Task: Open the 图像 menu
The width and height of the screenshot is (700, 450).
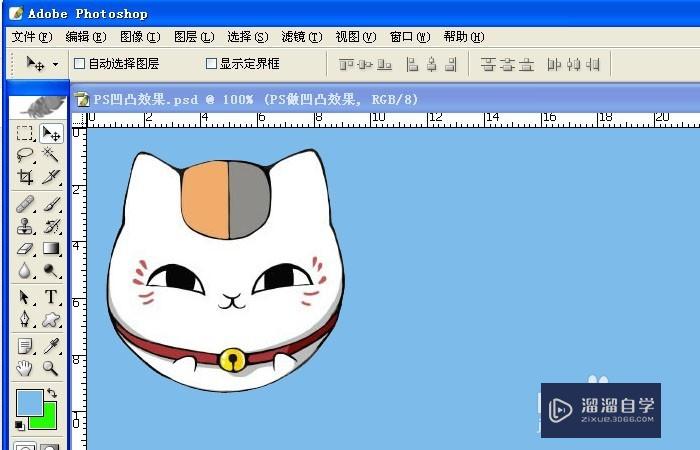Action: click(140, 37)
